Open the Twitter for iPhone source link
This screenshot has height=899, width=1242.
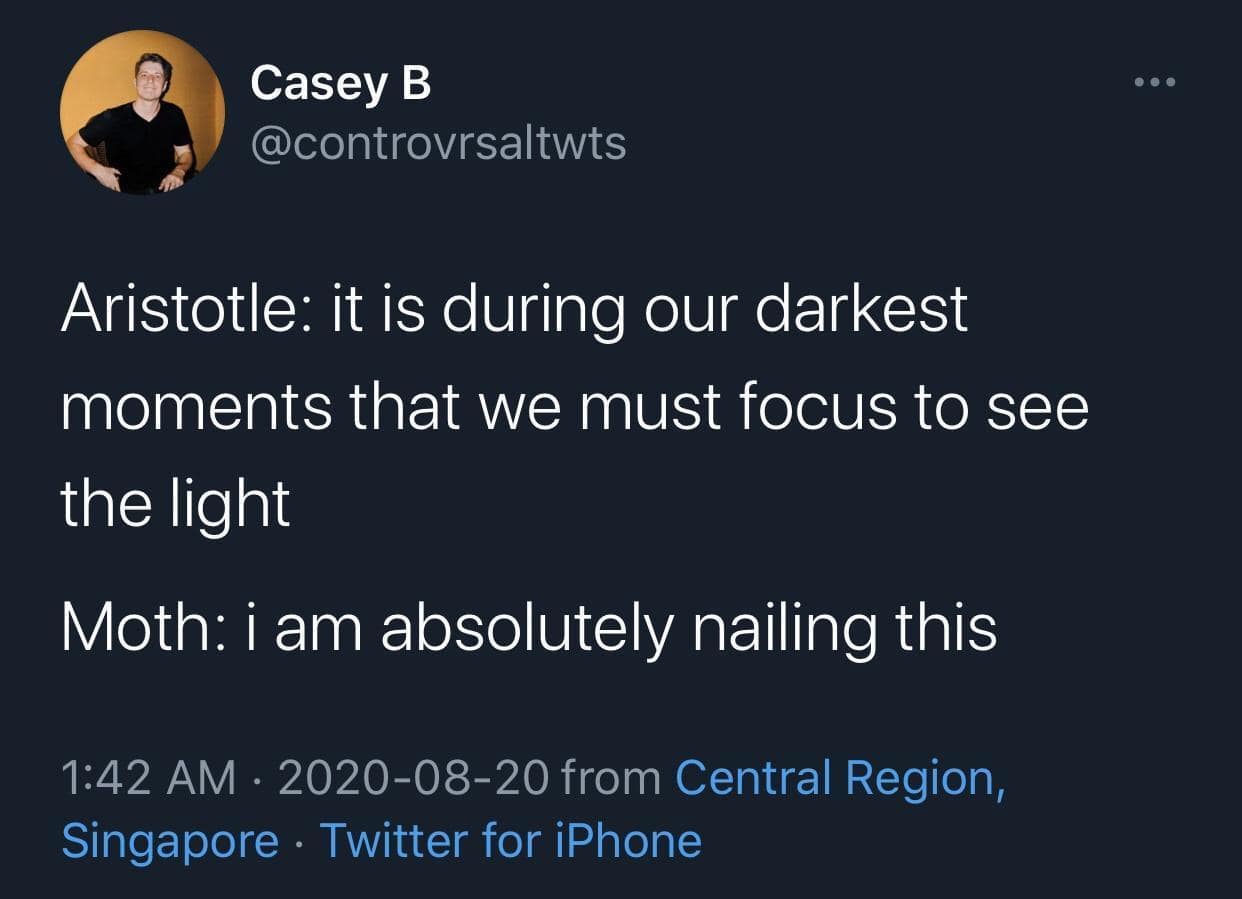coord(510,840)
